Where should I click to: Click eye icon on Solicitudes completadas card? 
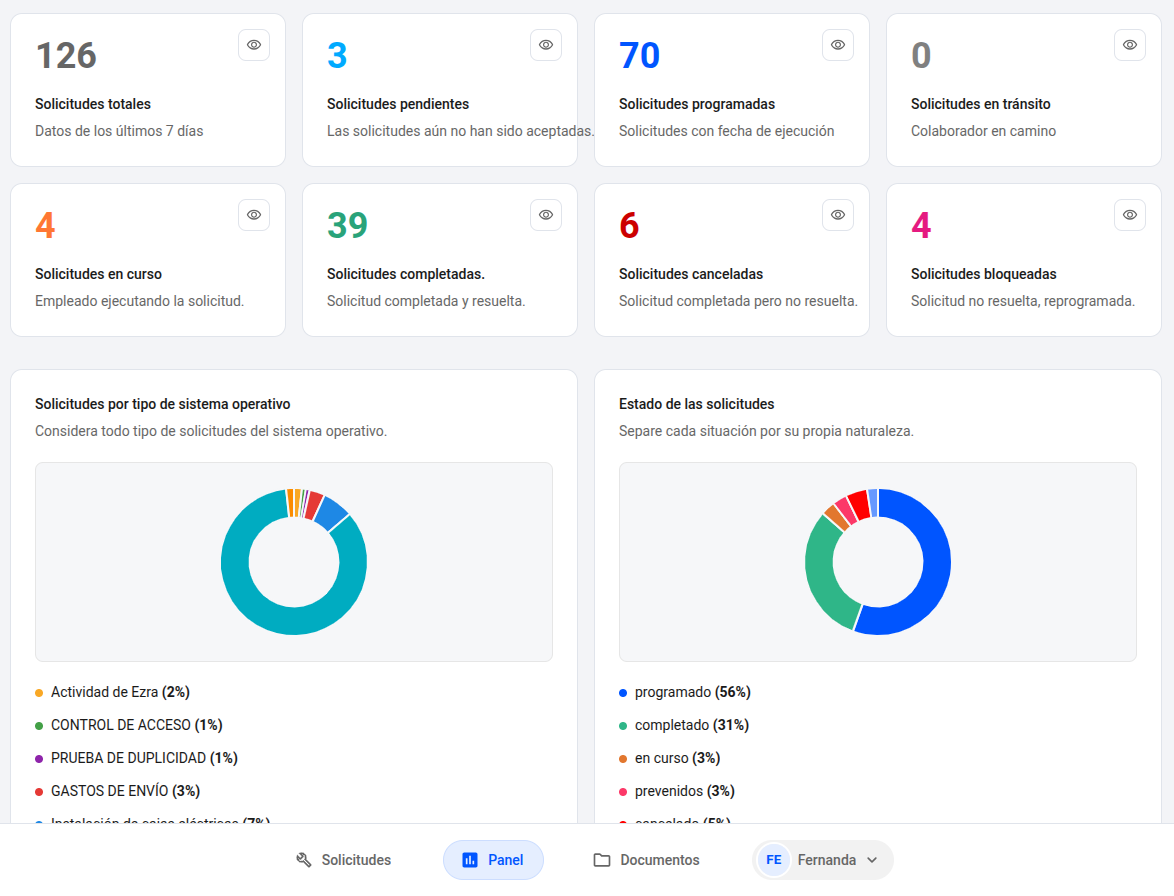546,215
